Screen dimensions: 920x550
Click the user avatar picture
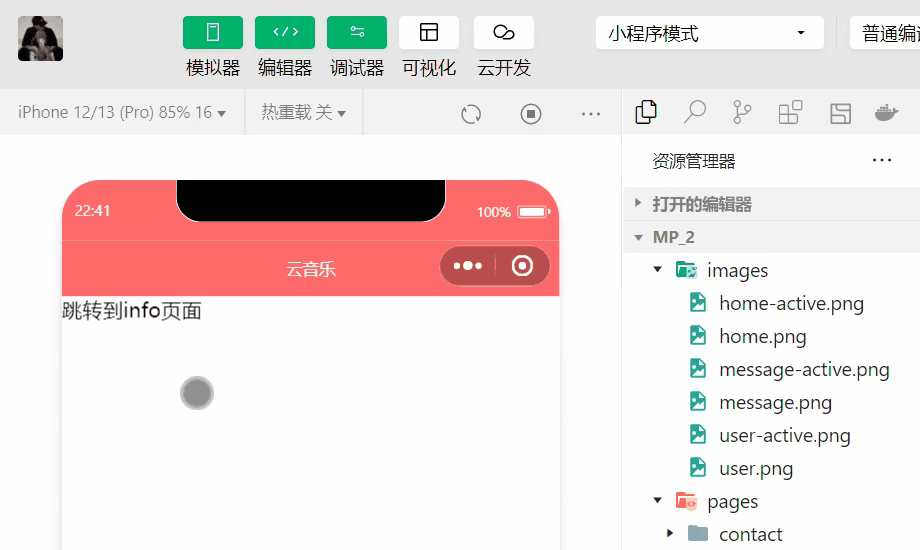(x=40, y=39)
